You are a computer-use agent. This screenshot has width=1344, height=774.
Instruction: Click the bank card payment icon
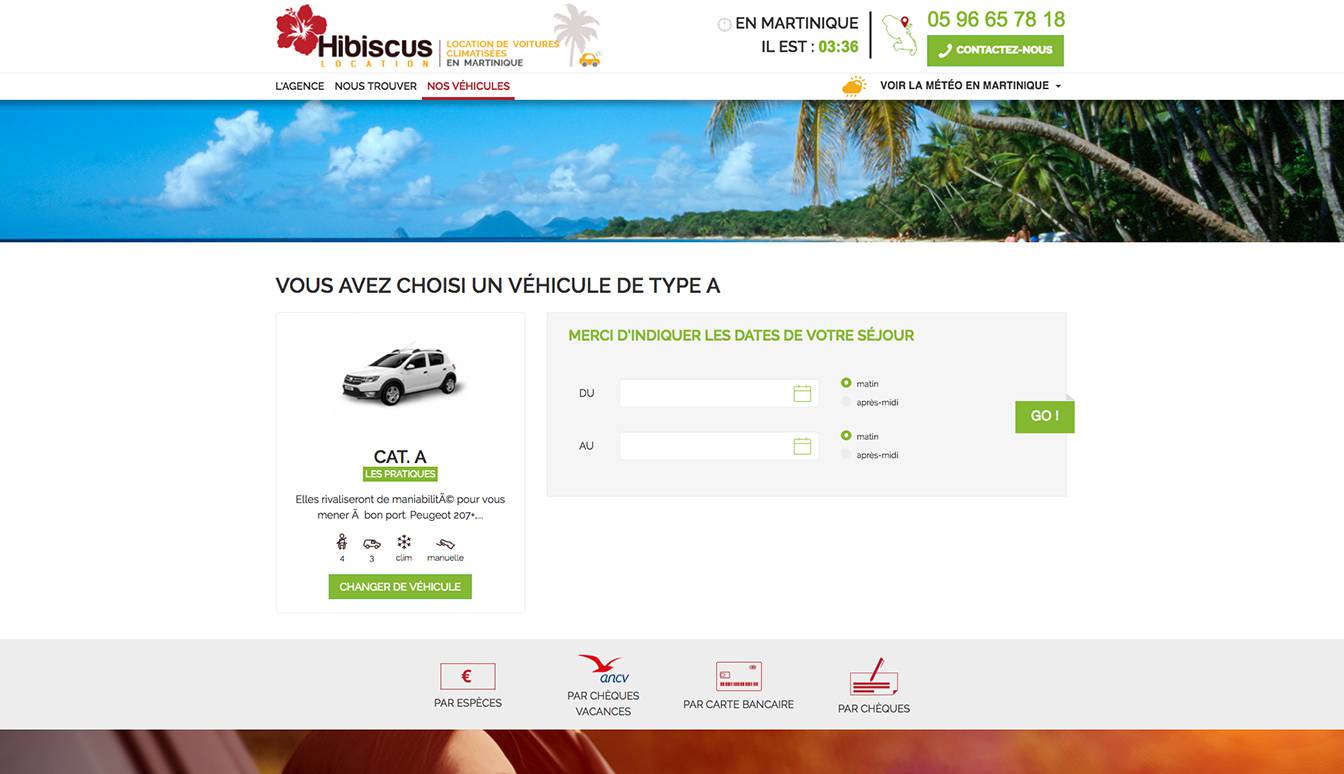pyautogui.click(x=739, y=676)
